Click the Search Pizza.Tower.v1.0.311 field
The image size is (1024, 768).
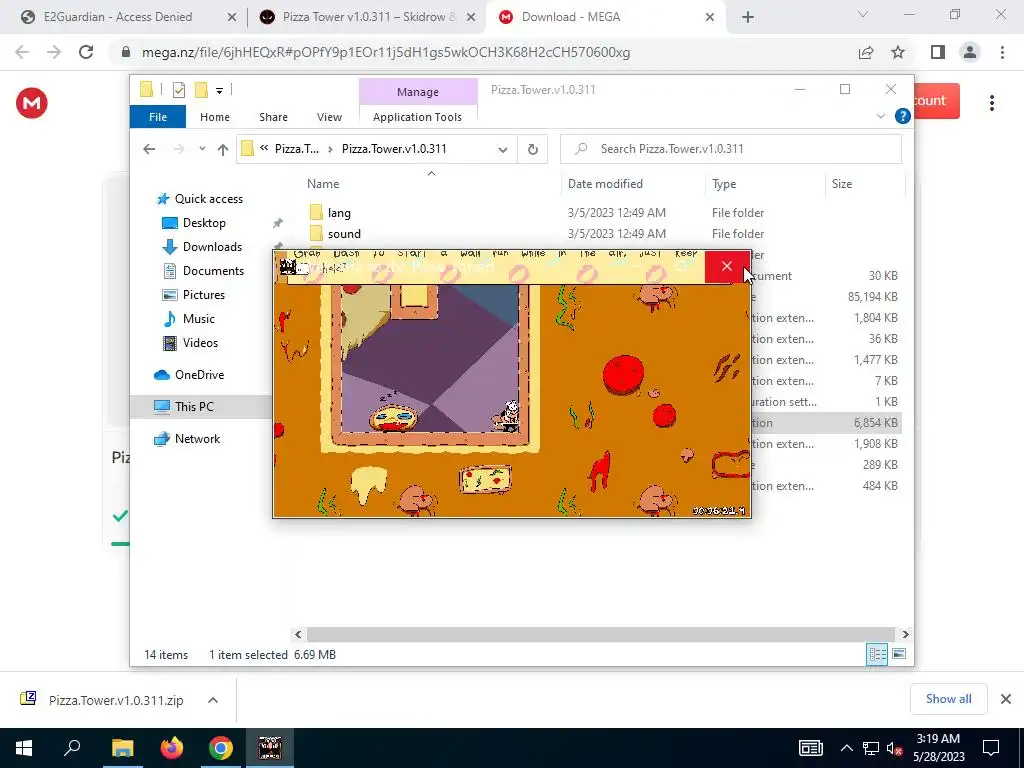coord(731,149)
